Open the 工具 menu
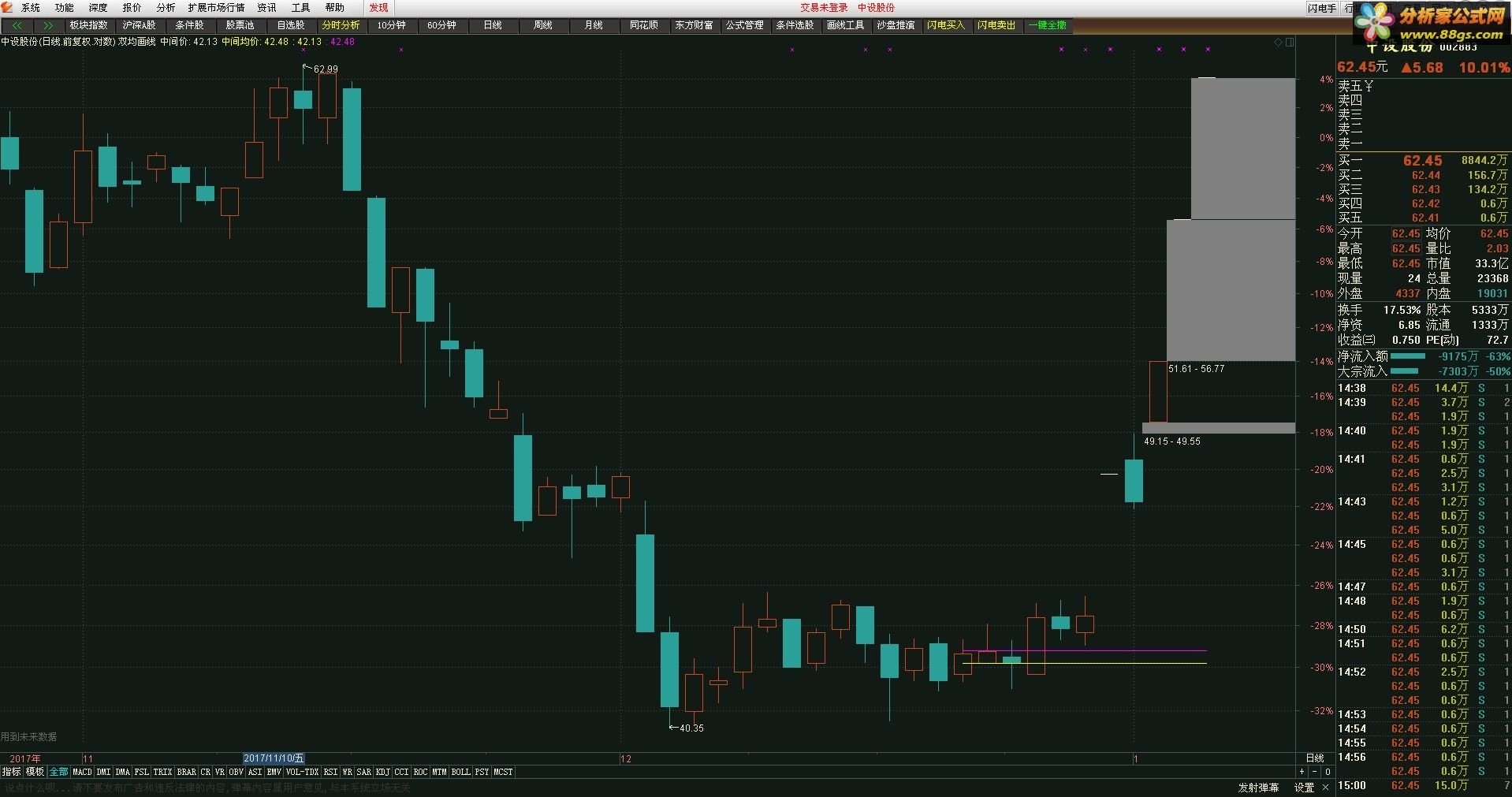The image size is (1512, 797). (x=300, y=8)
